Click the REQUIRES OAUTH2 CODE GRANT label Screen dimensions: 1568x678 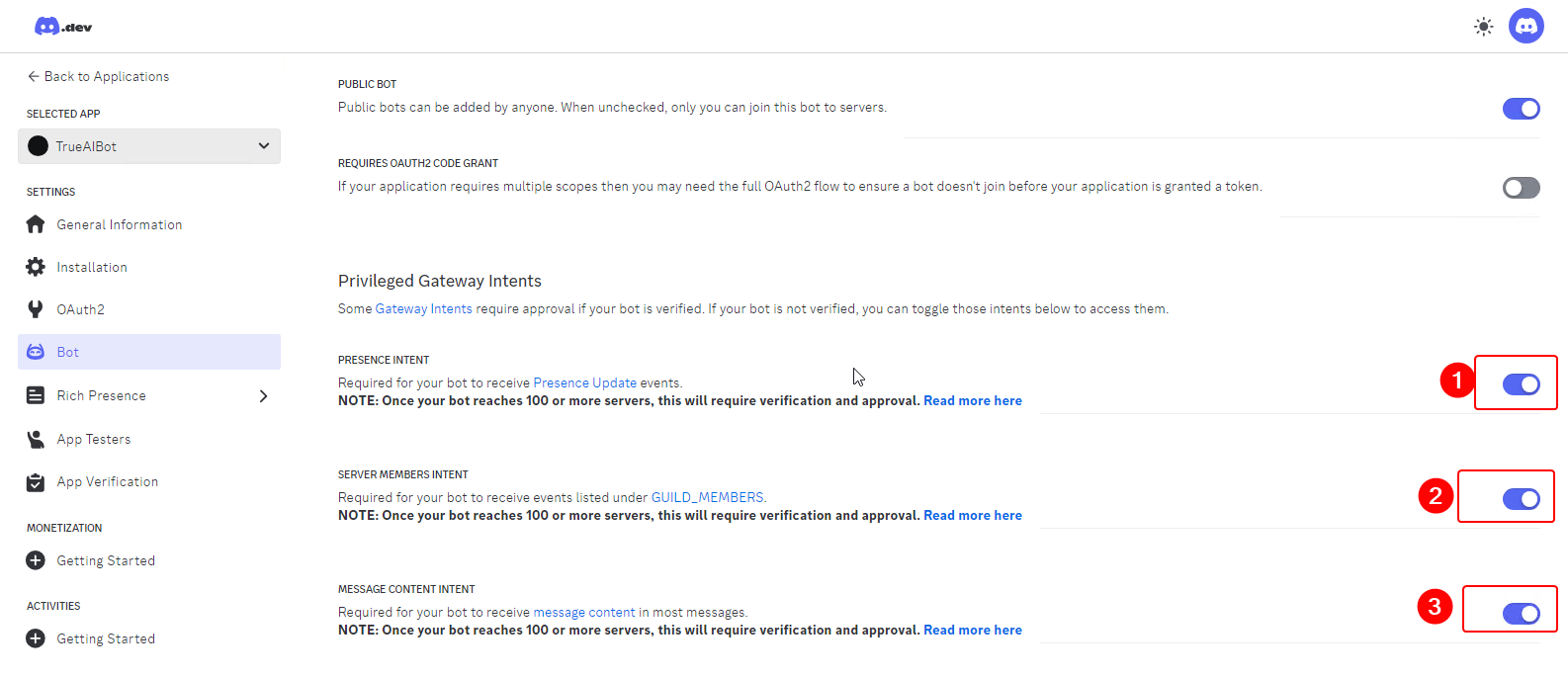[x=418, y=163]
